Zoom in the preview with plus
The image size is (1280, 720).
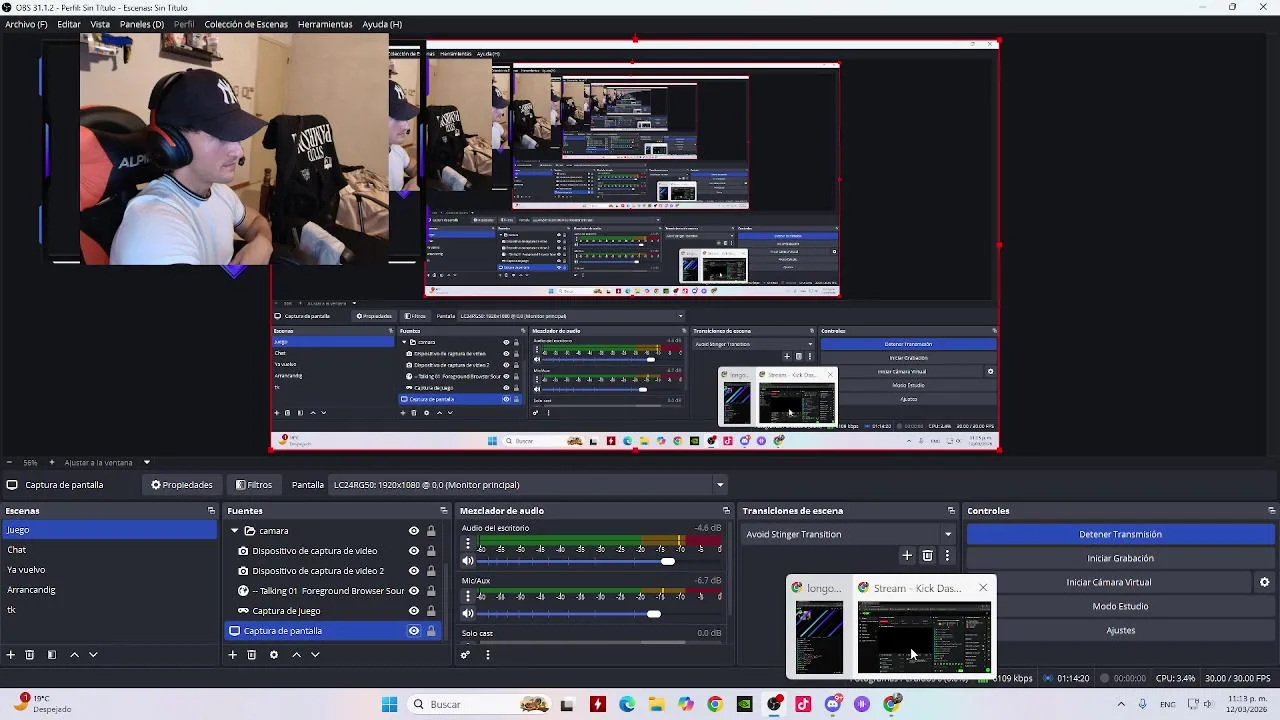pyautogui.click(x=52, y=462)
